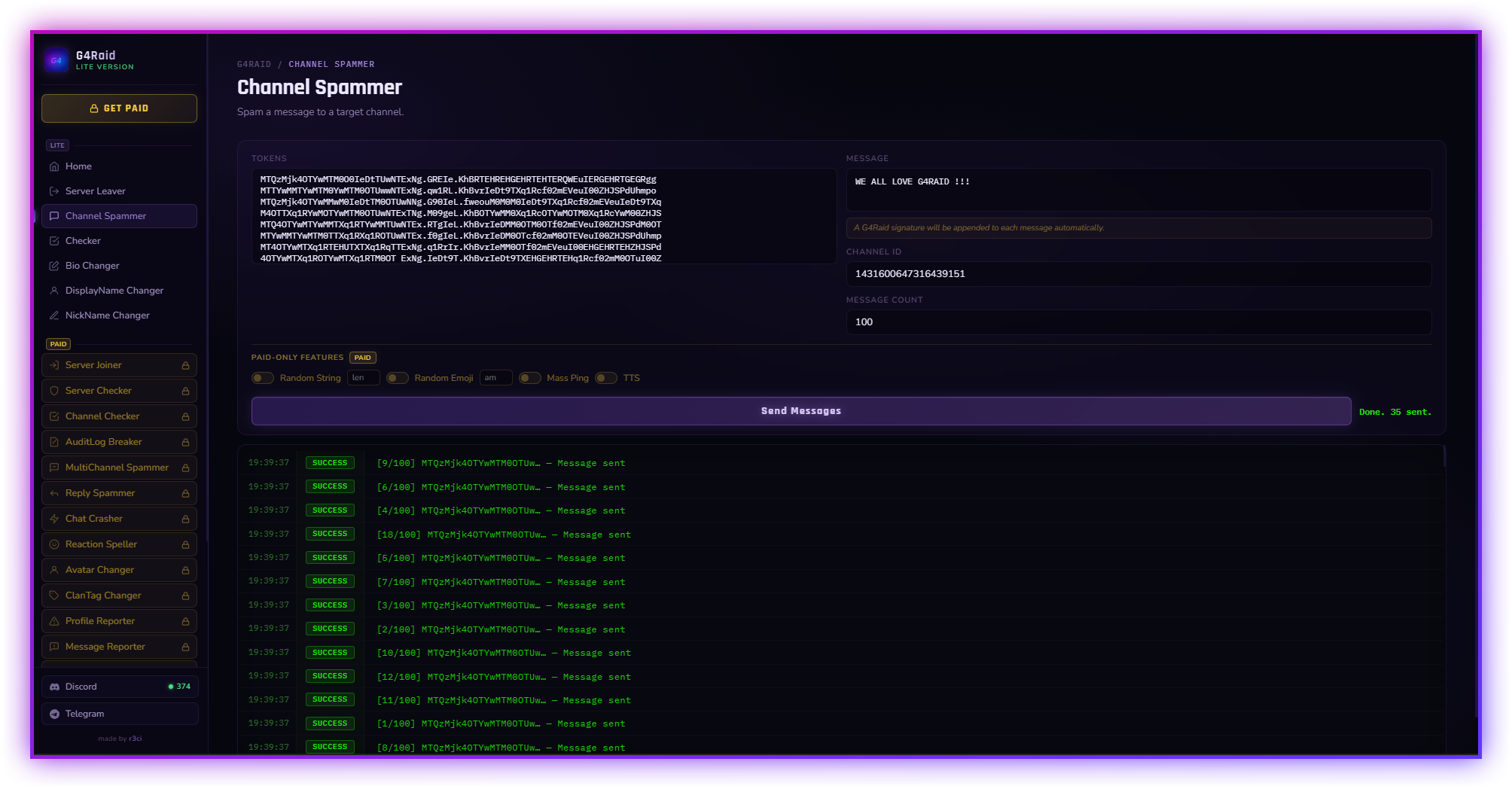
Task: Click the Home house icon
Action: (54, 166)
